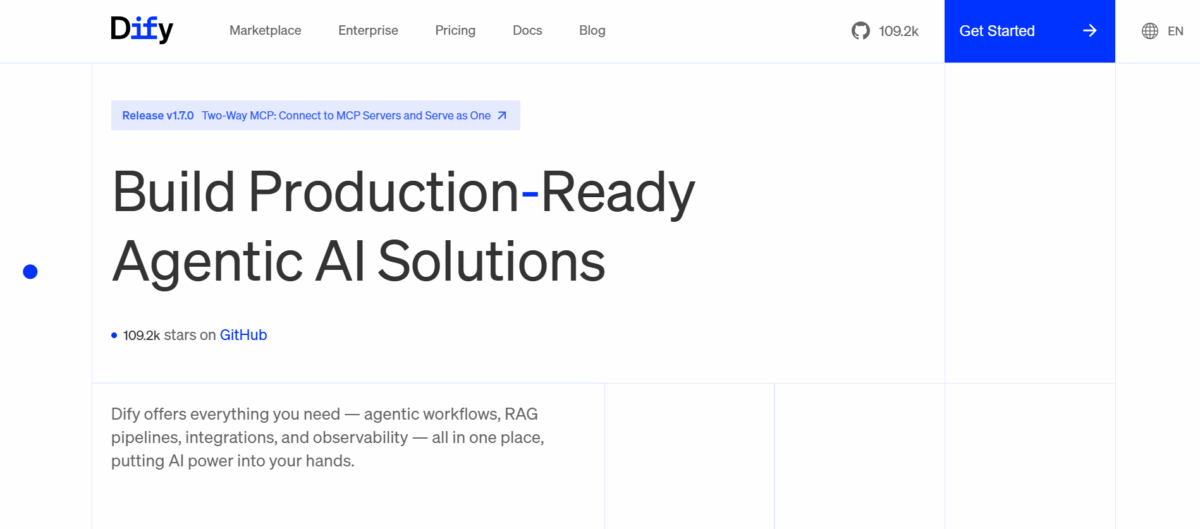Open the Pricing page

(455, 31)
